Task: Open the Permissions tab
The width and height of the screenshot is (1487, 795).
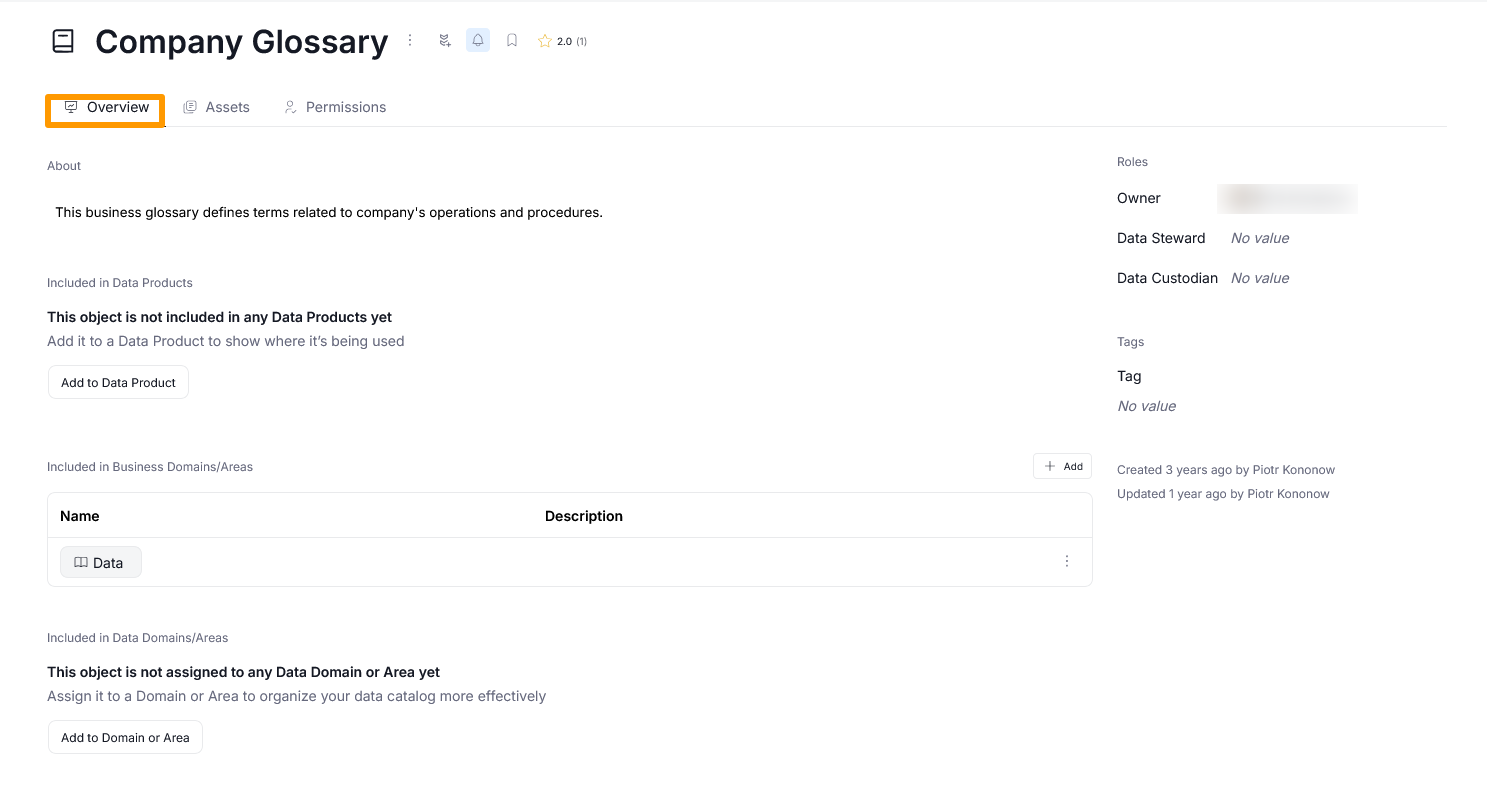Action: point(335,108)
